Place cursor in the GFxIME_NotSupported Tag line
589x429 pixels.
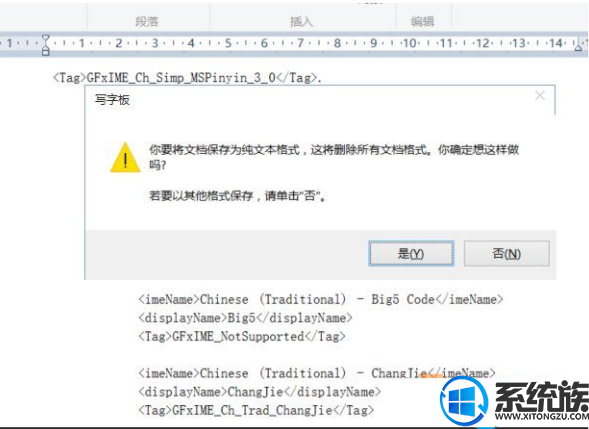(x=242, y=336)
